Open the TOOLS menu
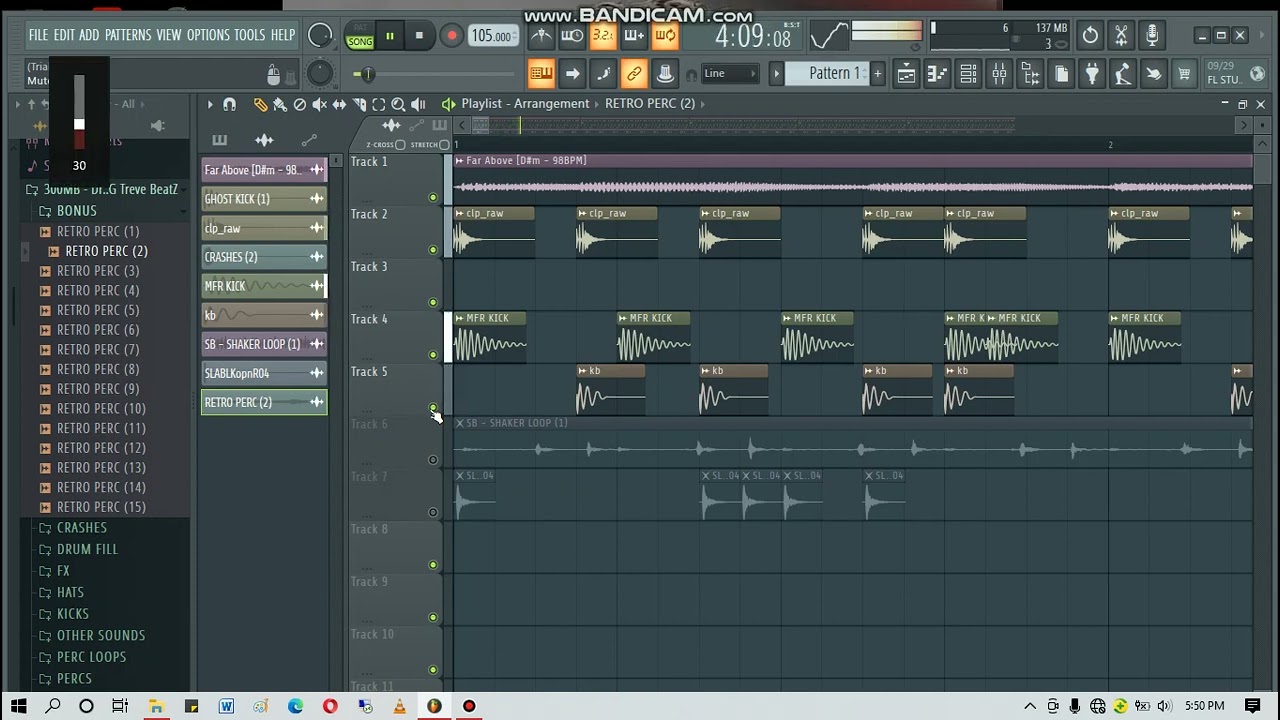This screenshot has height=720, width=1280. point(250,35)
